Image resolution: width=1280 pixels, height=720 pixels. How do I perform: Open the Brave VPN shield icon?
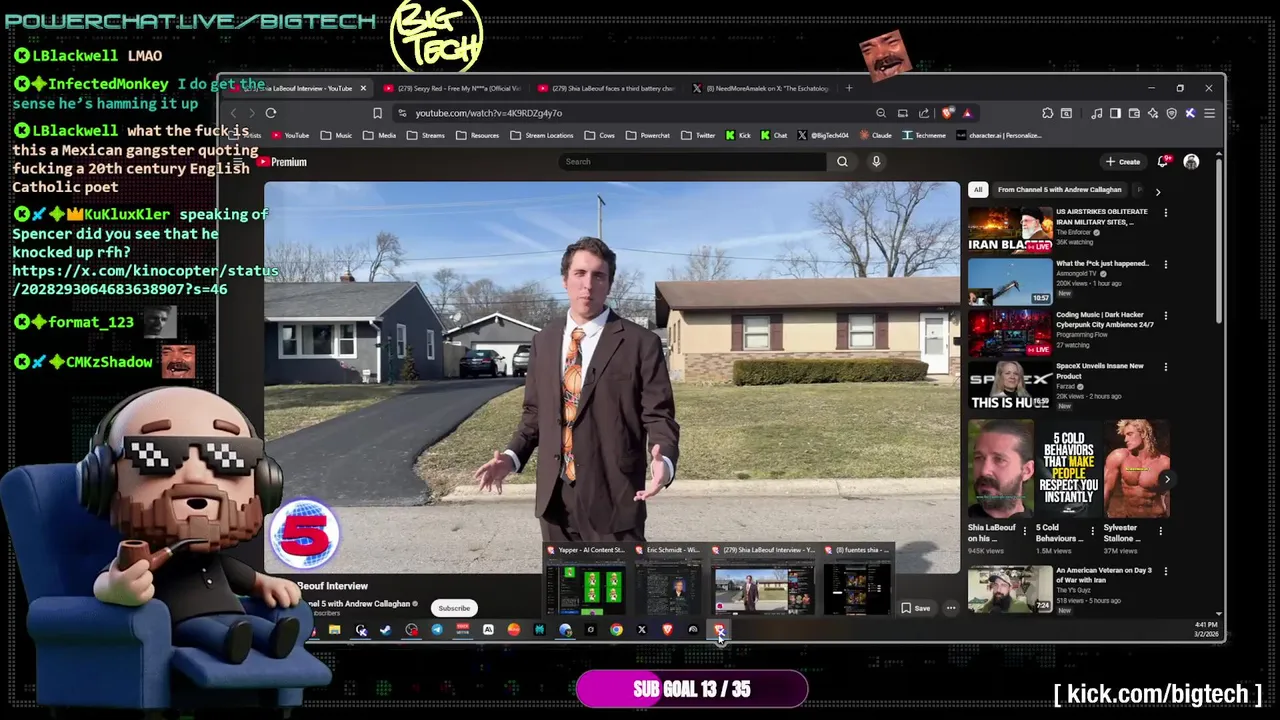[1171, 113]
